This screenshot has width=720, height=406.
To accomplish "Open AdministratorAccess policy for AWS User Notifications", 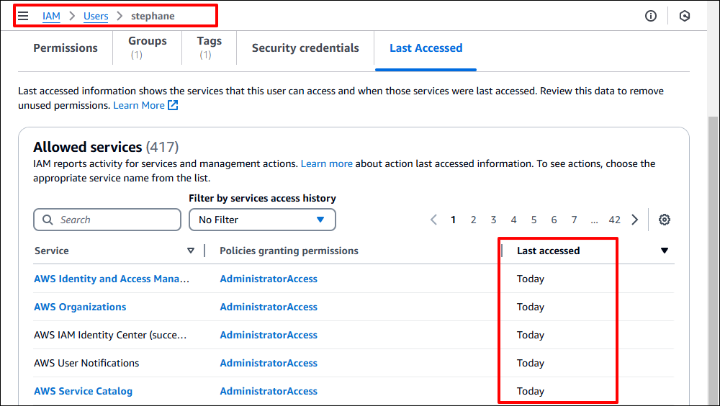I will pyautogui.click(x=269, y=363).
